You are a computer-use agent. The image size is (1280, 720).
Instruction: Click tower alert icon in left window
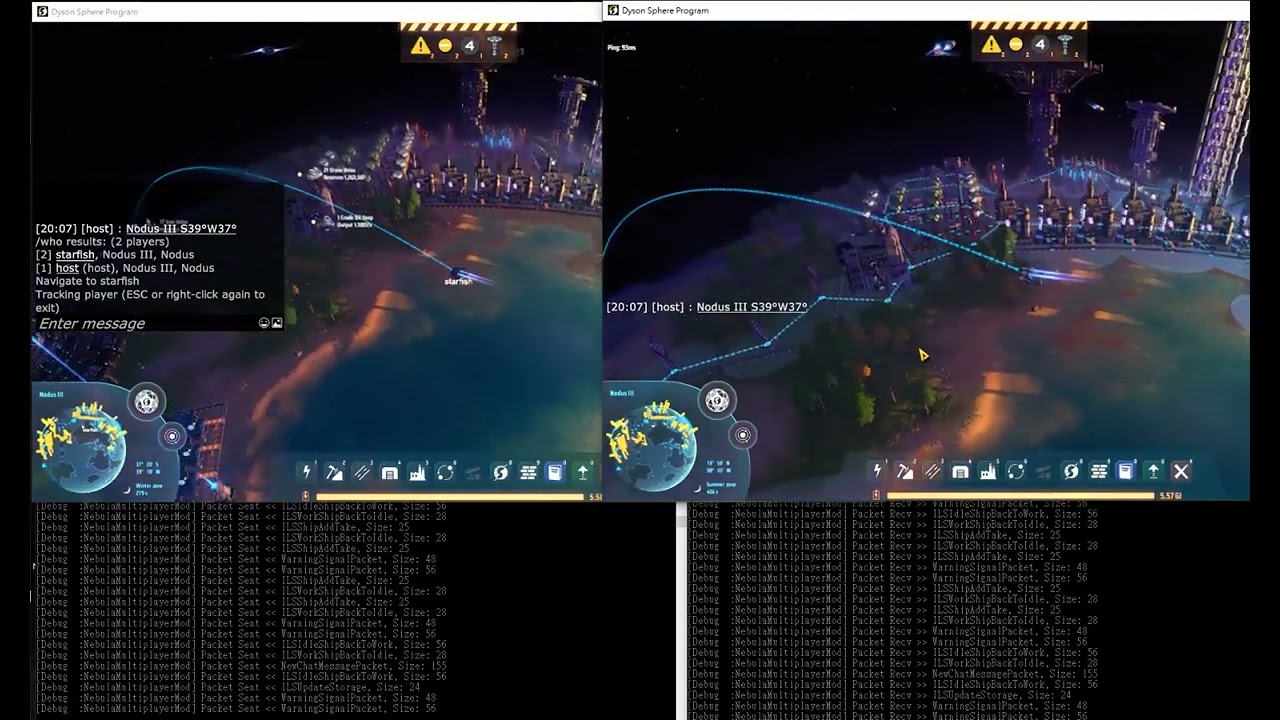[x=494, y=45]
